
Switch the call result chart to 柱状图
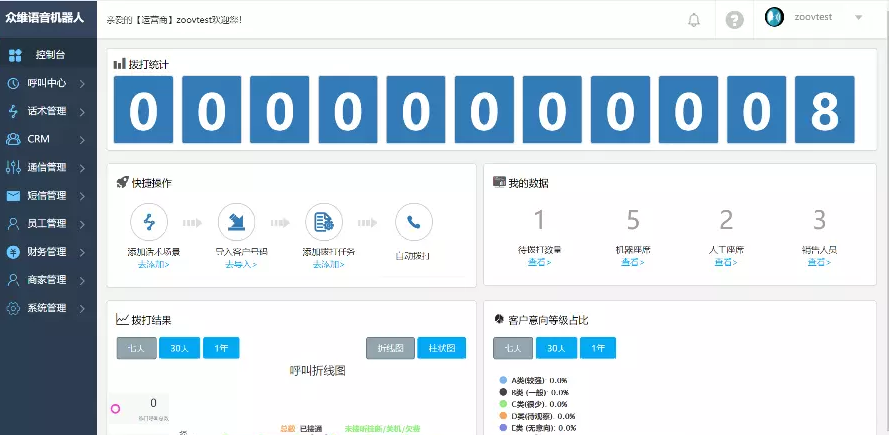click(x=441, y=348)
